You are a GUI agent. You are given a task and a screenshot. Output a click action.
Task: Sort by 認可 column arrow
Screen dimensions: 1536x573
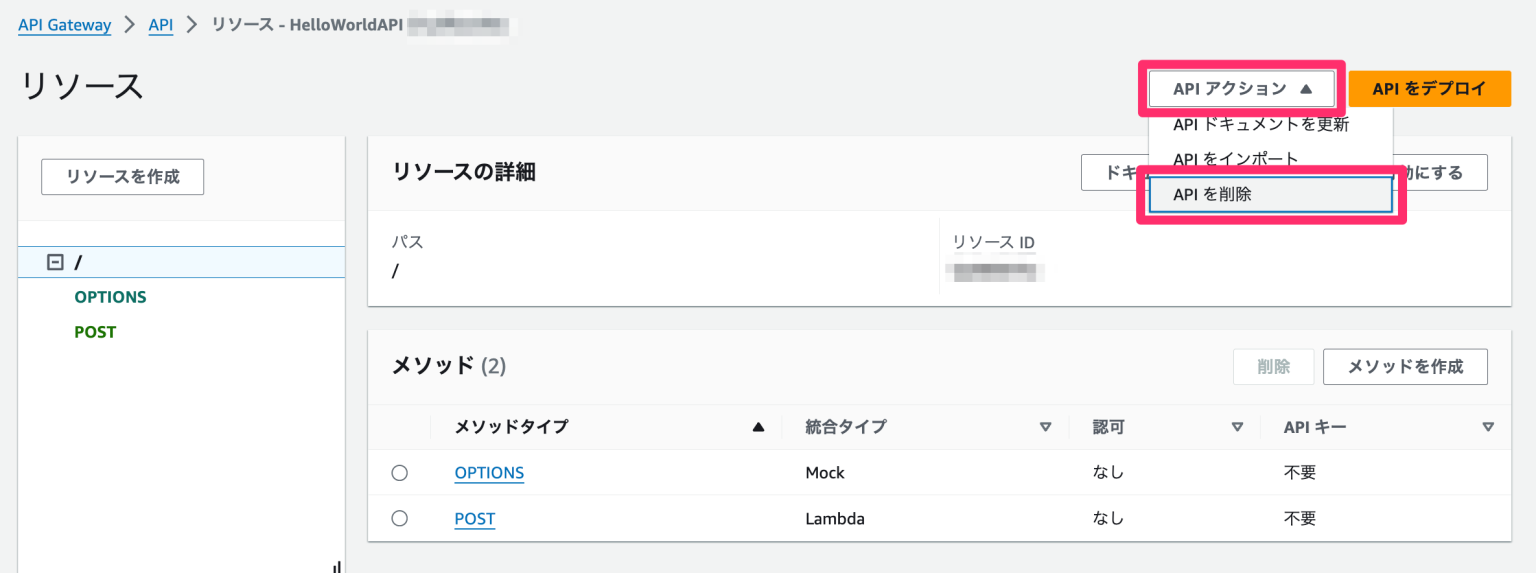coord(1237,427)
